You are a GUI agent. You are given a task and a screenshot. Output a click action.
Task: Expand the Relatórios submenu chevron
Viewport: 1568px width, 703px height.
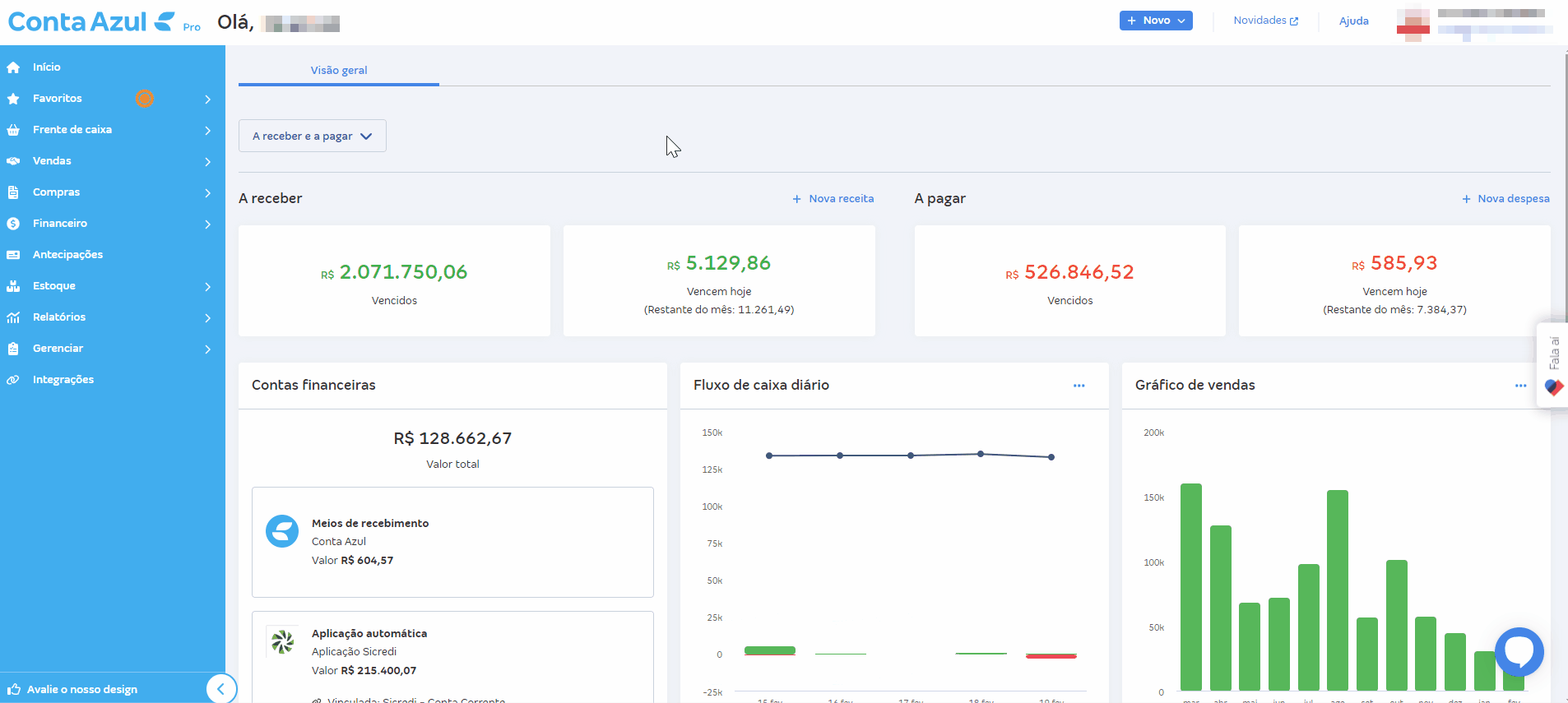click(208, 318)
